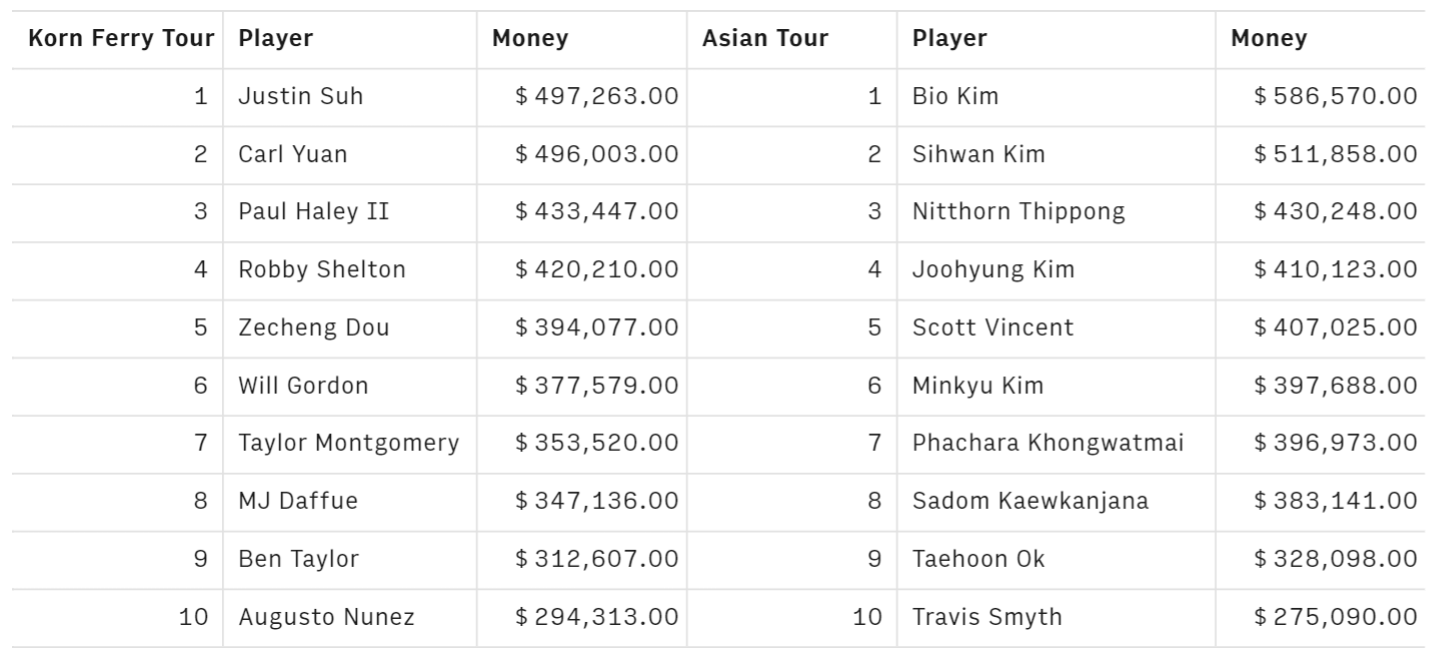
Task: Select the Sadom Kaewkanjana cell
Action: pos(1030,501)
